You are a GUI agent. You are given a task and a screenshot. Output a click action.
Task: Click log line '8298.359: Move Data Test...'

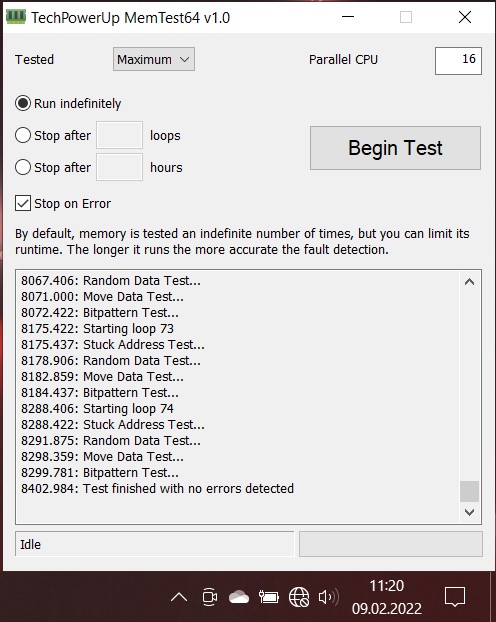pyautogui.click(x=102, y=457)
